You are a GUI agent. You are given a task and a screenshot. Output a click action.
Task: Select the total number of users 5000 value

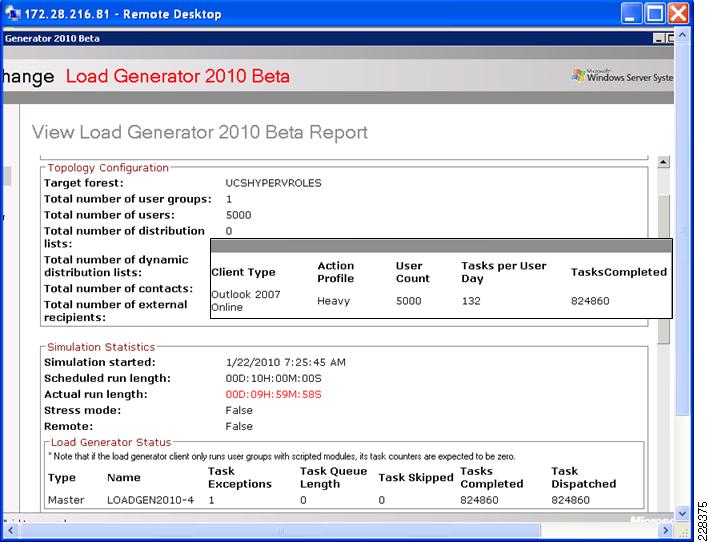(x=238, y=215)
